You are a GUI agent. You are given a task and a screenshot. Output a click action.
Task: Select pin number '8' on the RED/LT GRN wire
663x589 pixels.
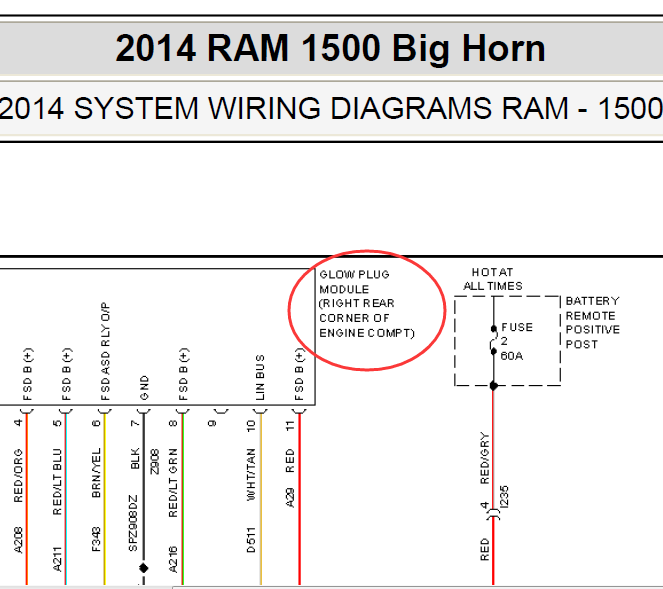(173, 423)
